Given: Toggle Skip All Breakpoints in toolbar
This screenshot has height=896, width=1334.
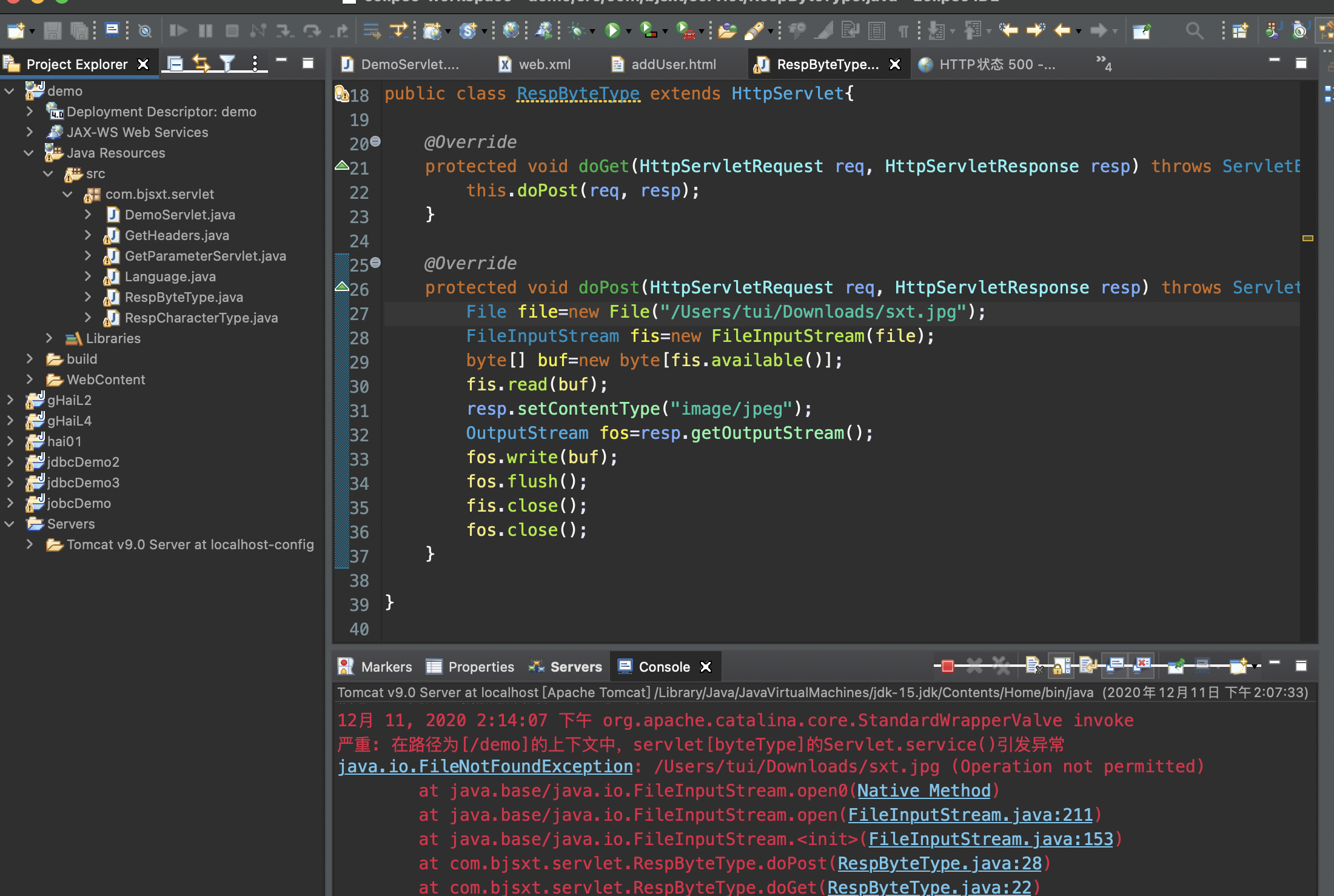Looking at the screenshot, I should tap(145, 30).
